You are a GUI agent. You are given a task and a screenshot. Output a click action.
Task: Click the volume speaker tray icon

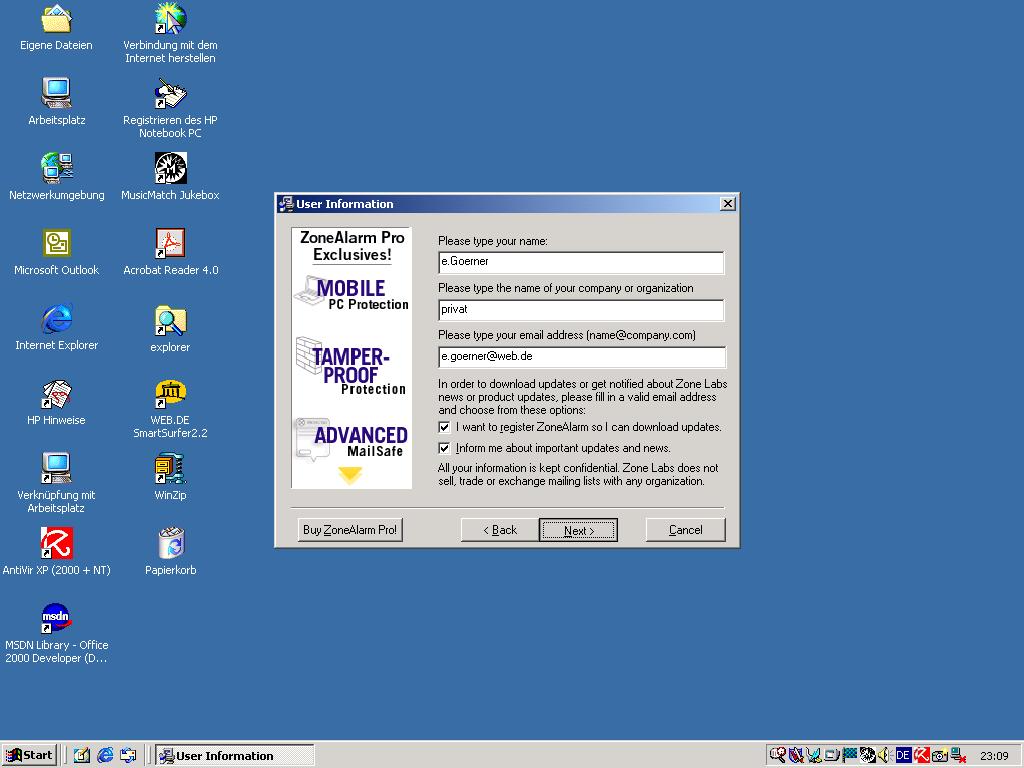tap(883, 755)
